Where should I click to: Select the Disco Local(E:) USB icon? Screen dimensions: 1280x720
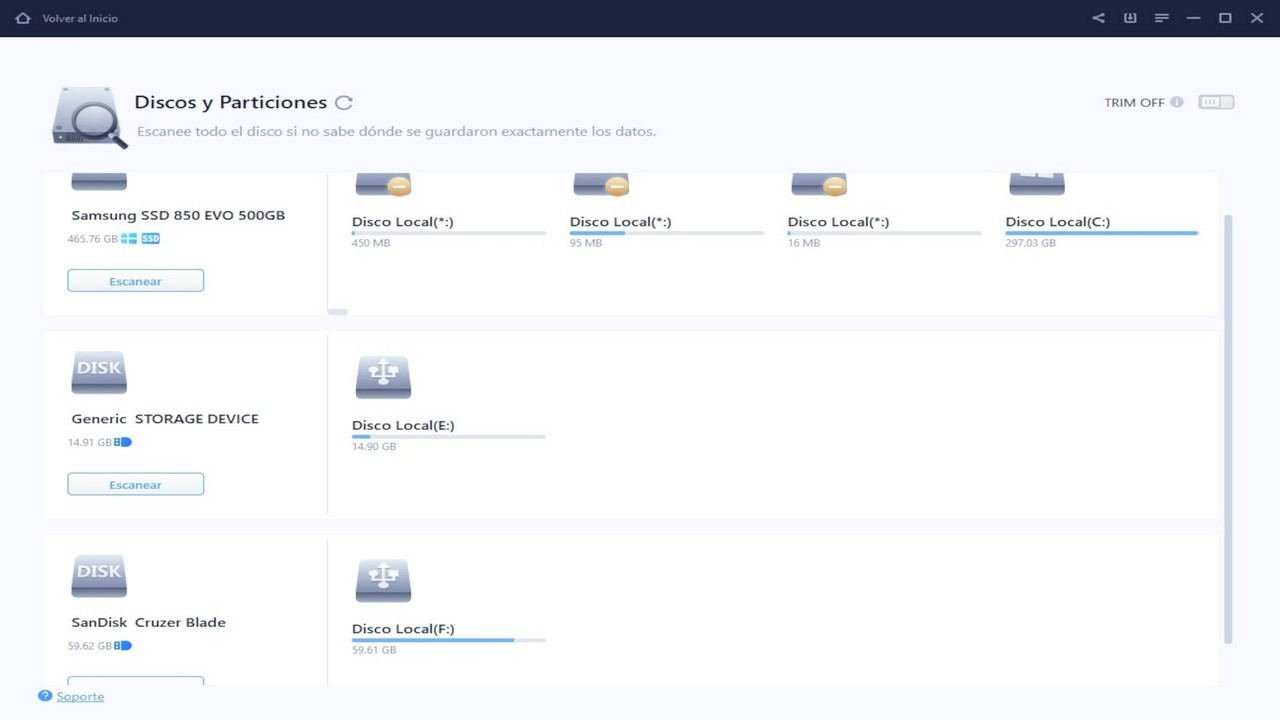coord(383,378)
